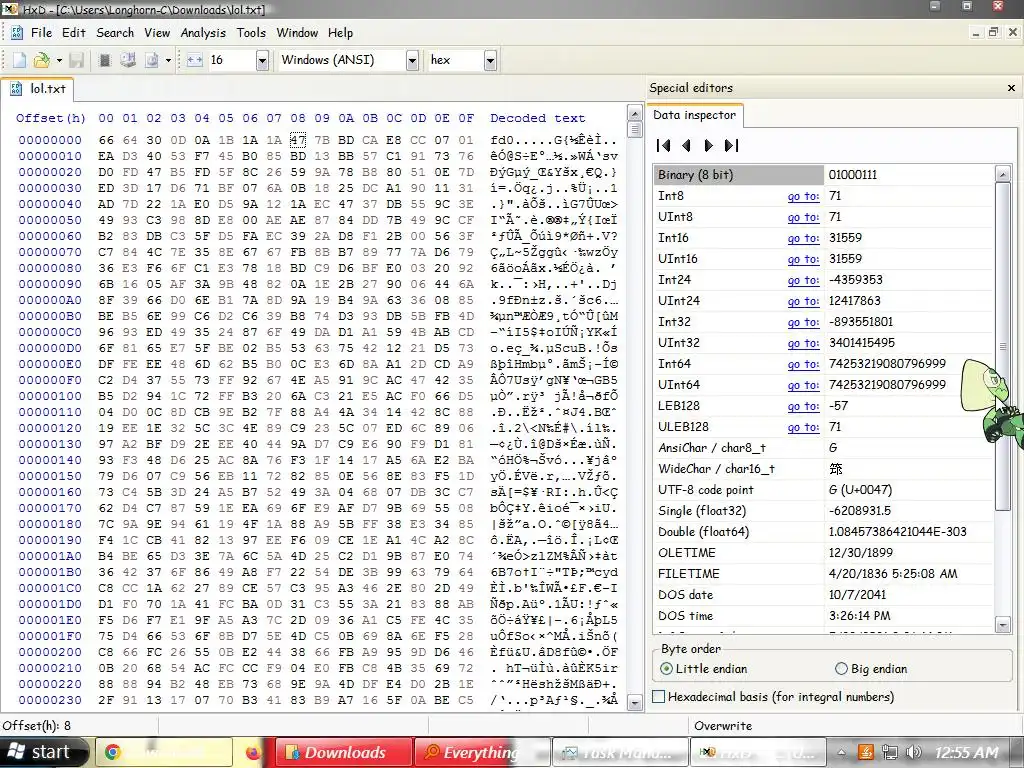Go to previous byte in Data inspector
Viewport: 1024px width, 768px height.
[x=686, y=146]
